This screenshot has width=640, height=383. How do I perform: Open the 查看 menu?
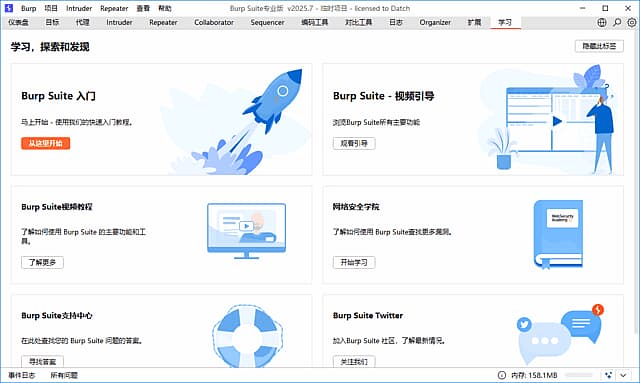pyautogui.click(x=143, y=8)
